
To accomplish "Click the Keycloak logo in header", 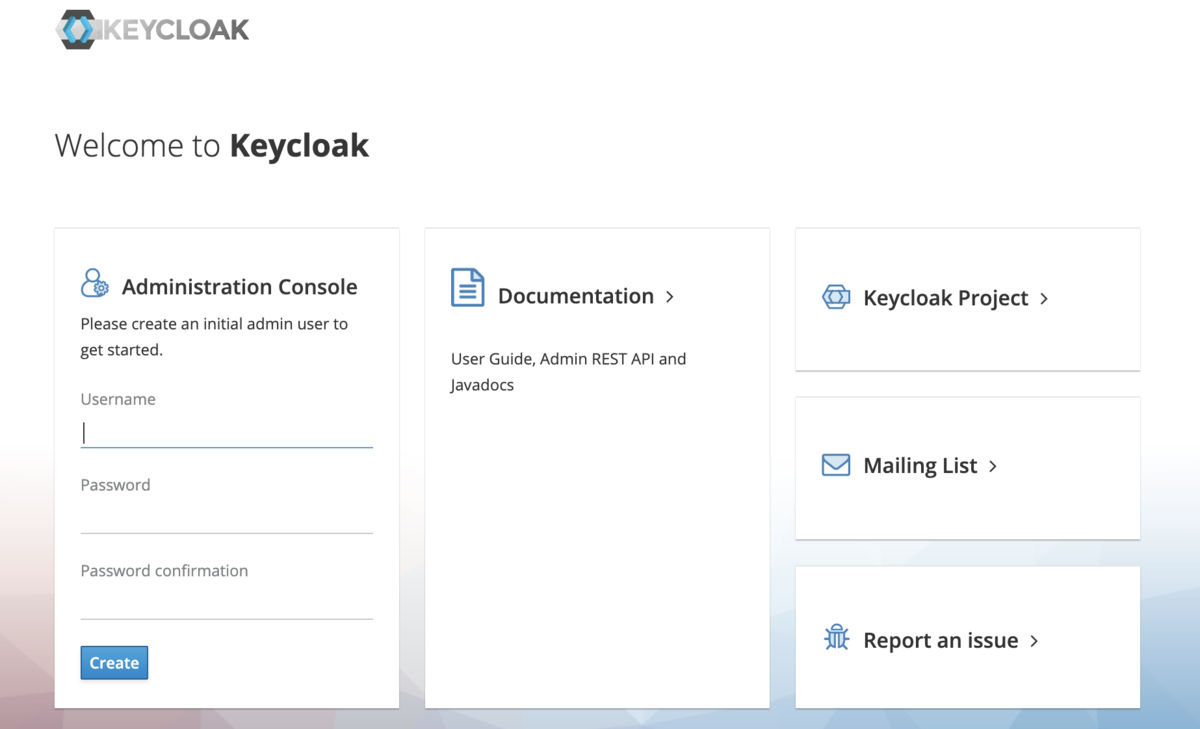I will tap(153, 29).
